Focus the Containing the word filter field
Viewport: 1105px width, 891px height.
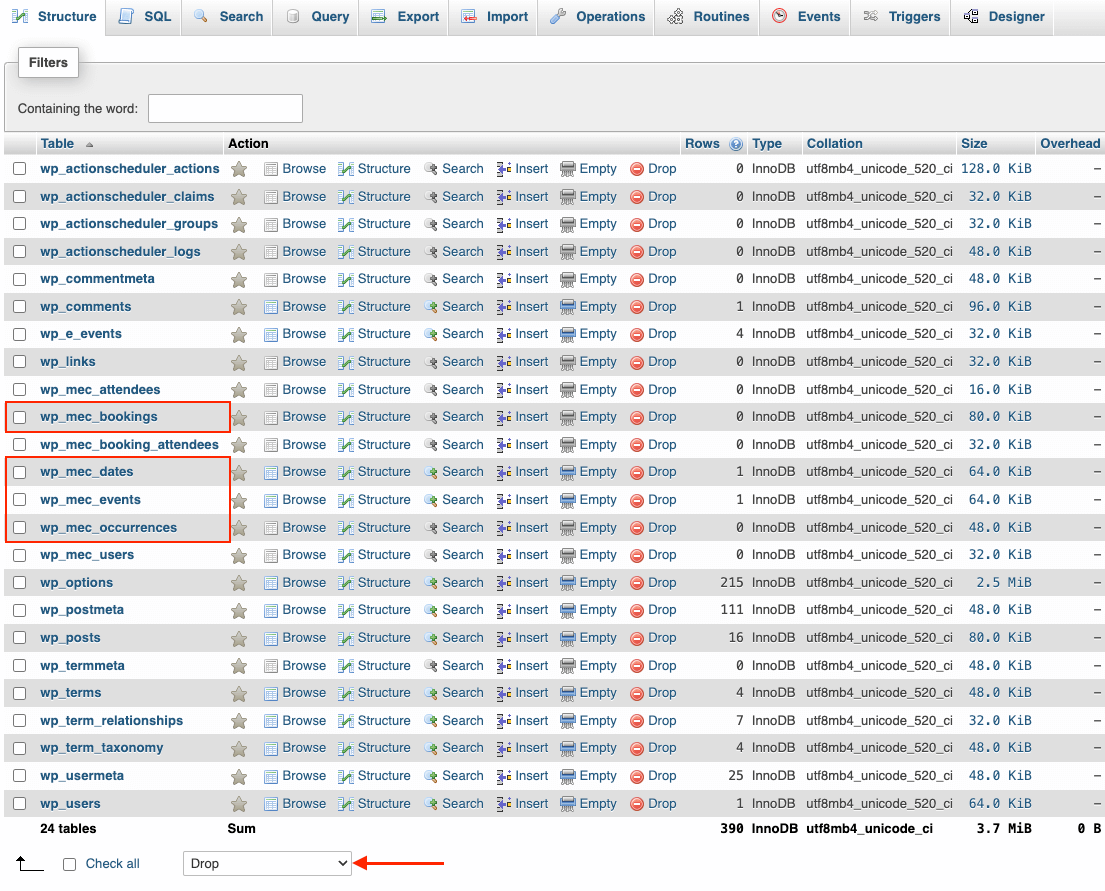(225, 108)
